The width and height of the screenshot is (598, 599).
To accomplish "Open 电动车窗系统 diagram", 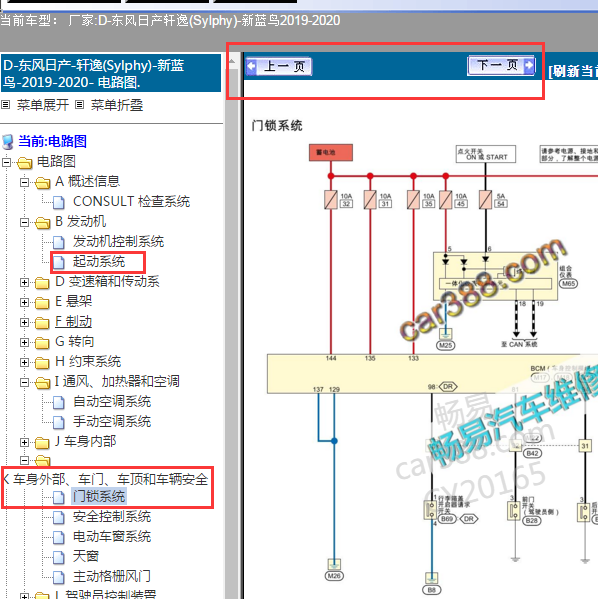I will point(112,536).
